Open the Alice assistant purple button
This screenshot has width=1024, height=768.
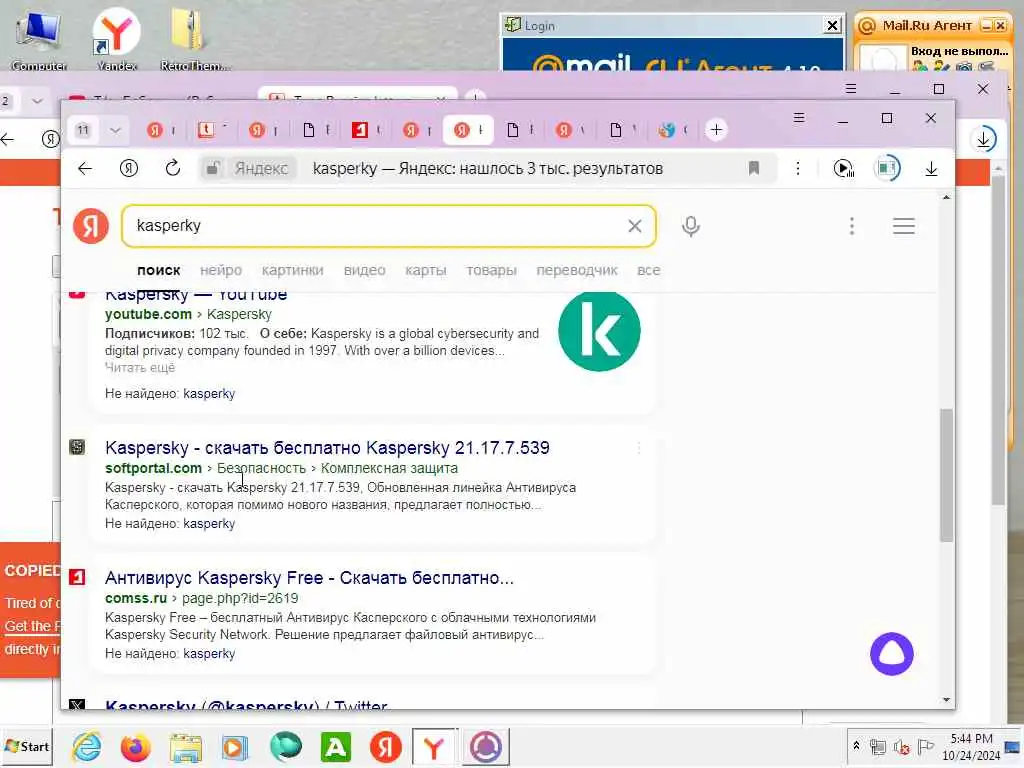click(891, 654)
